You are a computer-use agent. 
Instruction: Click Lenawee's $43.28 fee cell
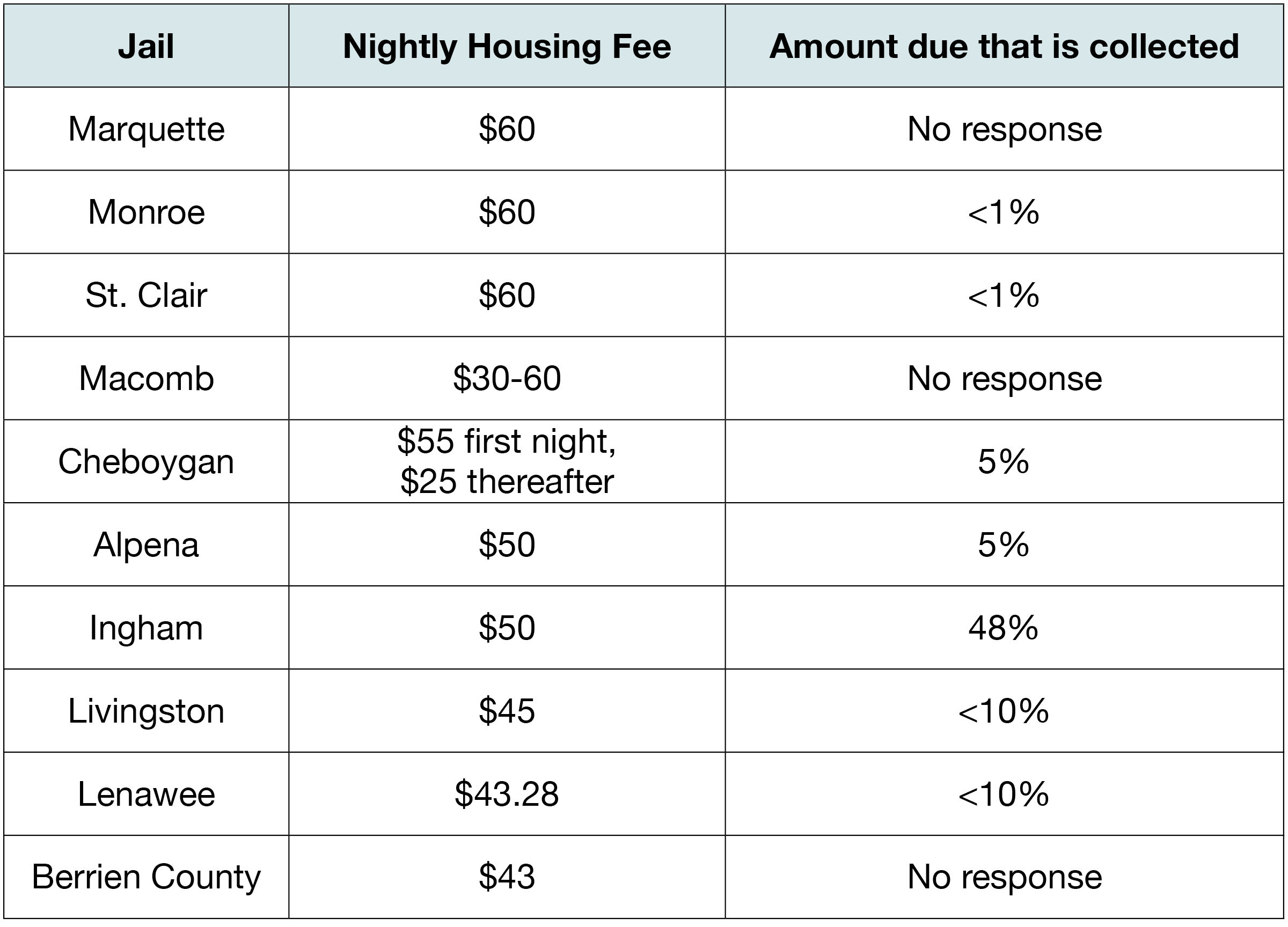click(507, 793)
